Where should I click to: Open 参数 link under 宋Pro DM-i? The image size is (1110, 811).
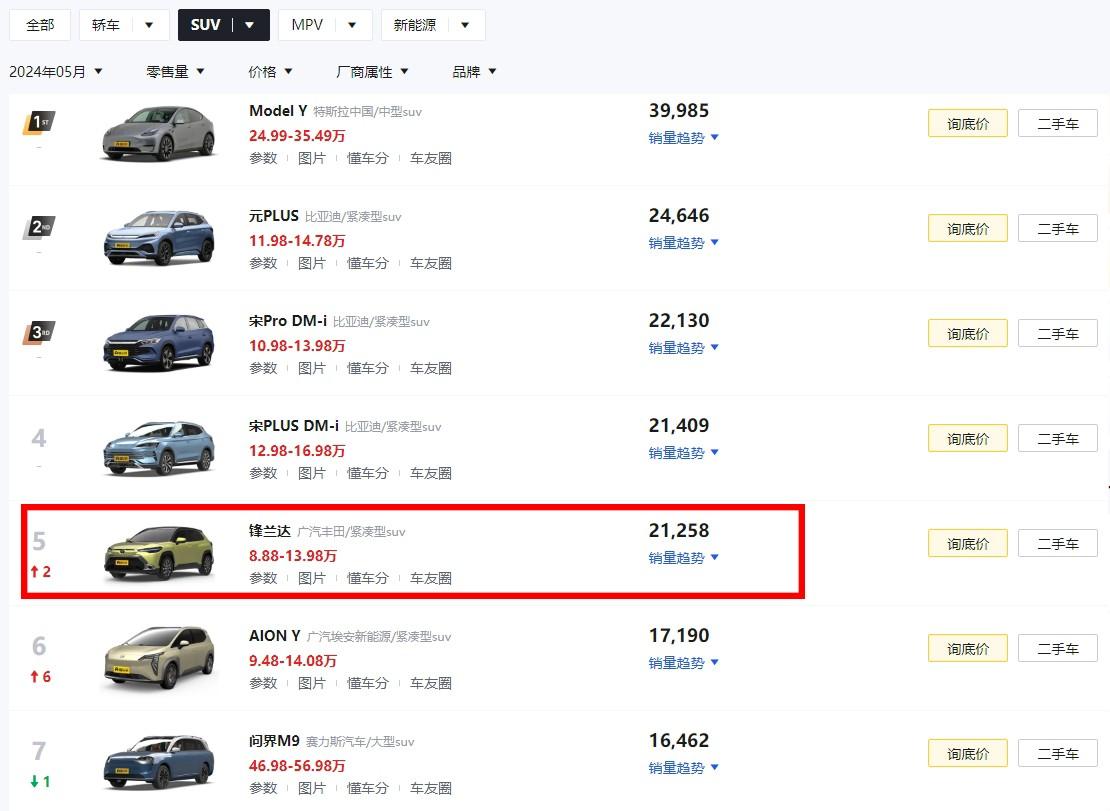[263, 368]
